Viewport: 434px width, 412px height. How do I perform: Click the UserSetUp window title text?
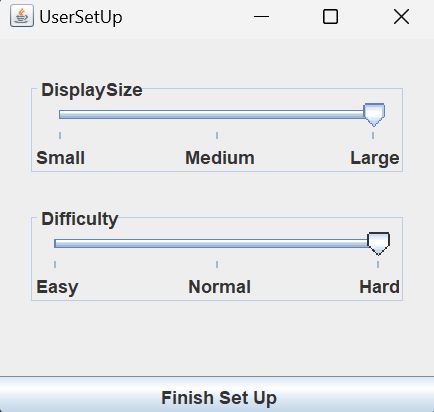click(x=81, y=17)
